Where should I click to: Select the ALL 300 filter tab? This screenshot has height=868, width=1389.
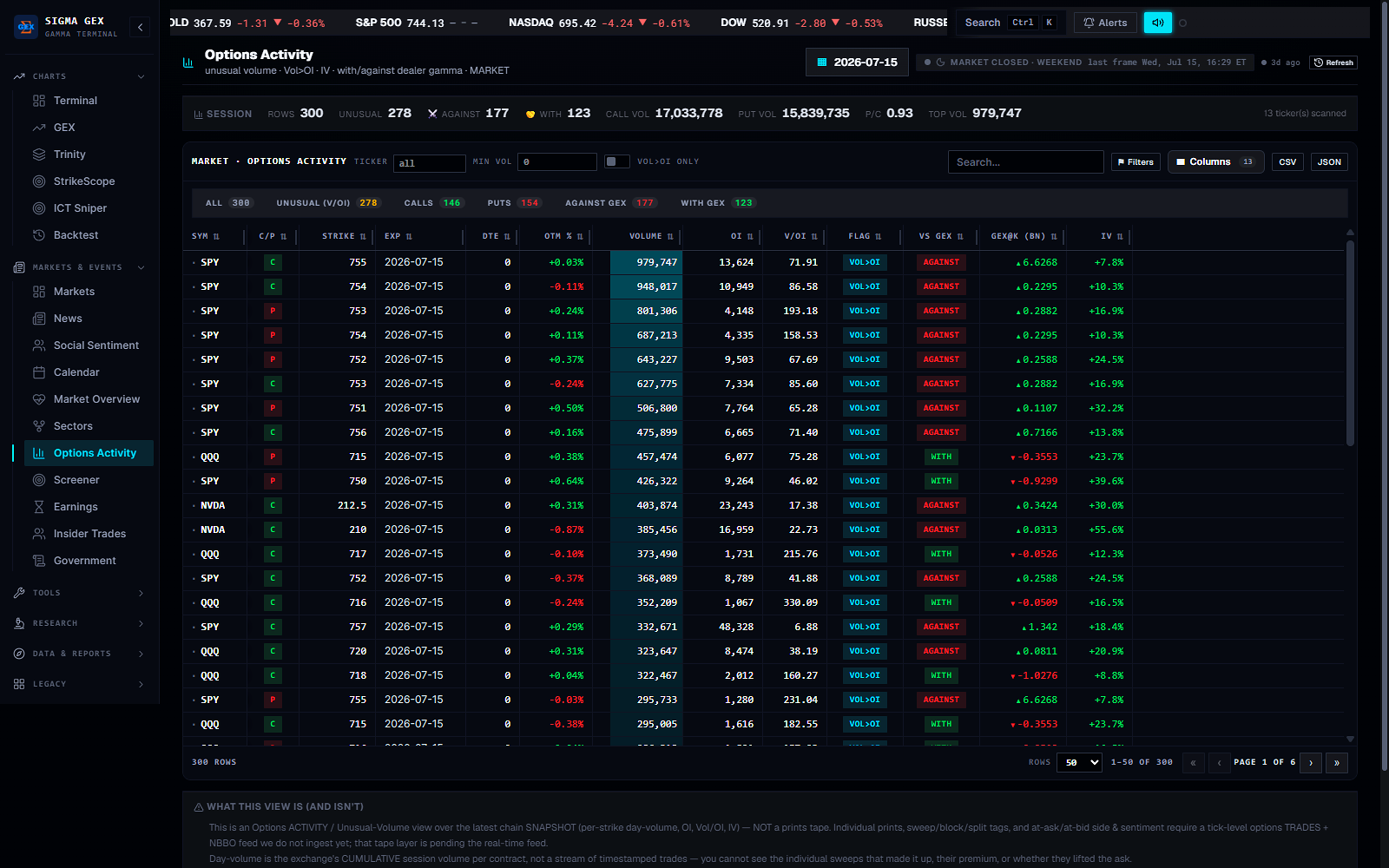point(228,203)
